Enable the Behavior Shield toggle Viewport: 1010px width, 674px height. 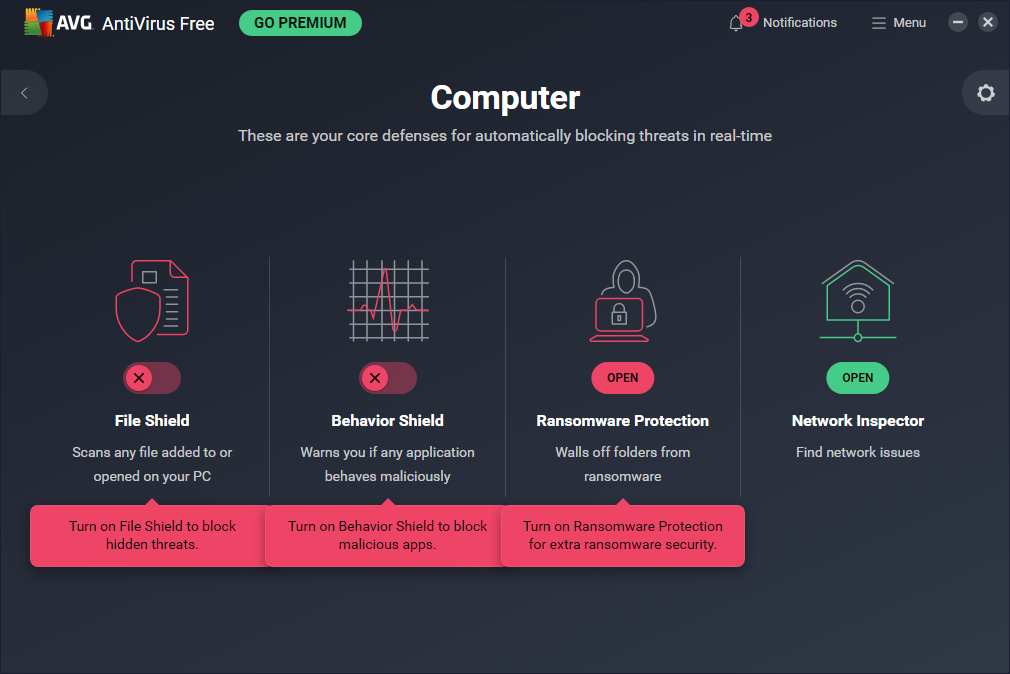pyautogui.click(x=388, y=378)
